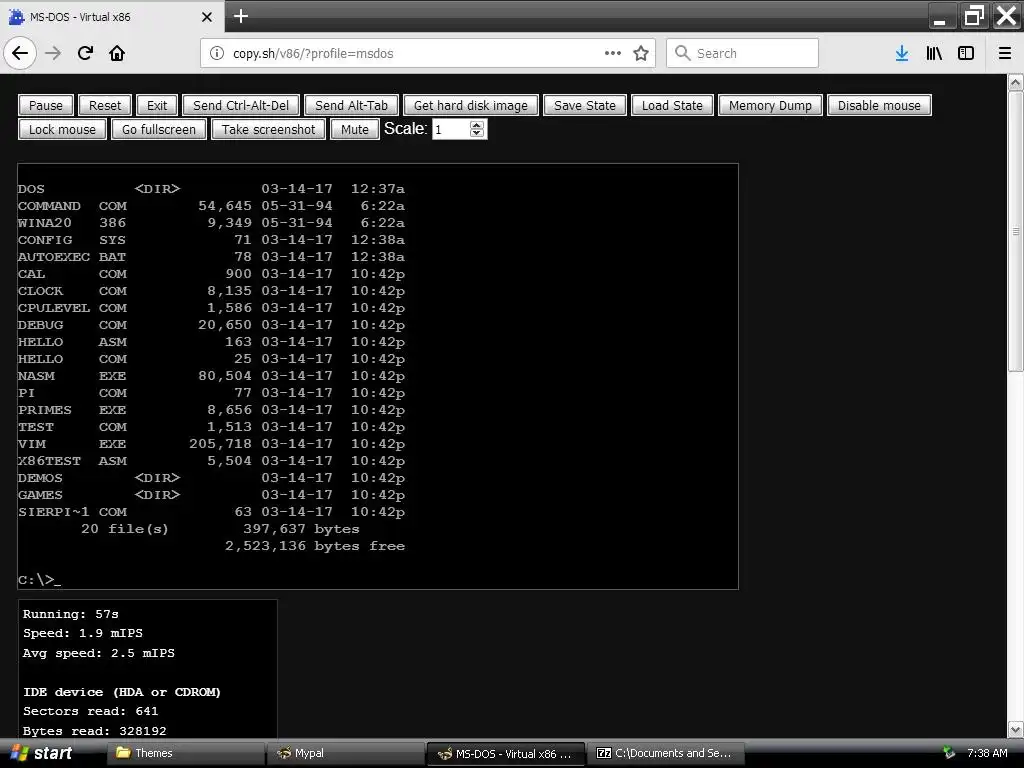Click the '2,523,136 bytes free' line
1024x768 pixels.
click(315, 546)
